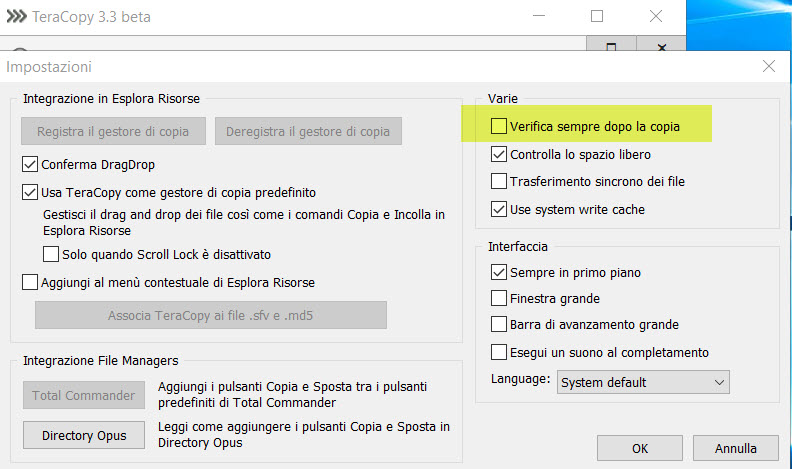
Task: Toggle Use system write cache checkbox
Action: 499,209
